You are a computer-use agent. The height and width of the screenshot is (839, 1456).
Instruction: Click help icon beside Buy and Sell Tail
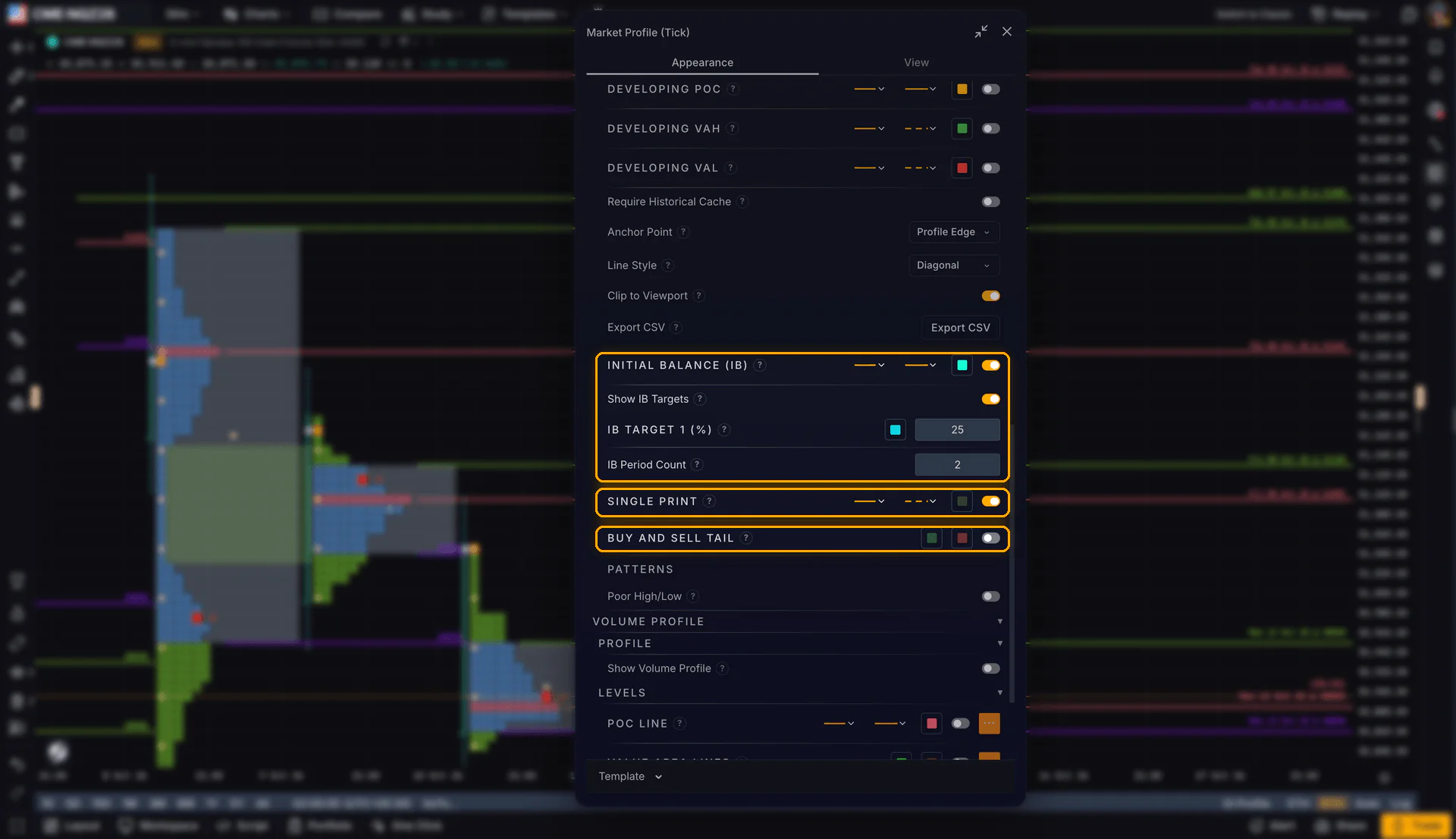coord(746,538)
